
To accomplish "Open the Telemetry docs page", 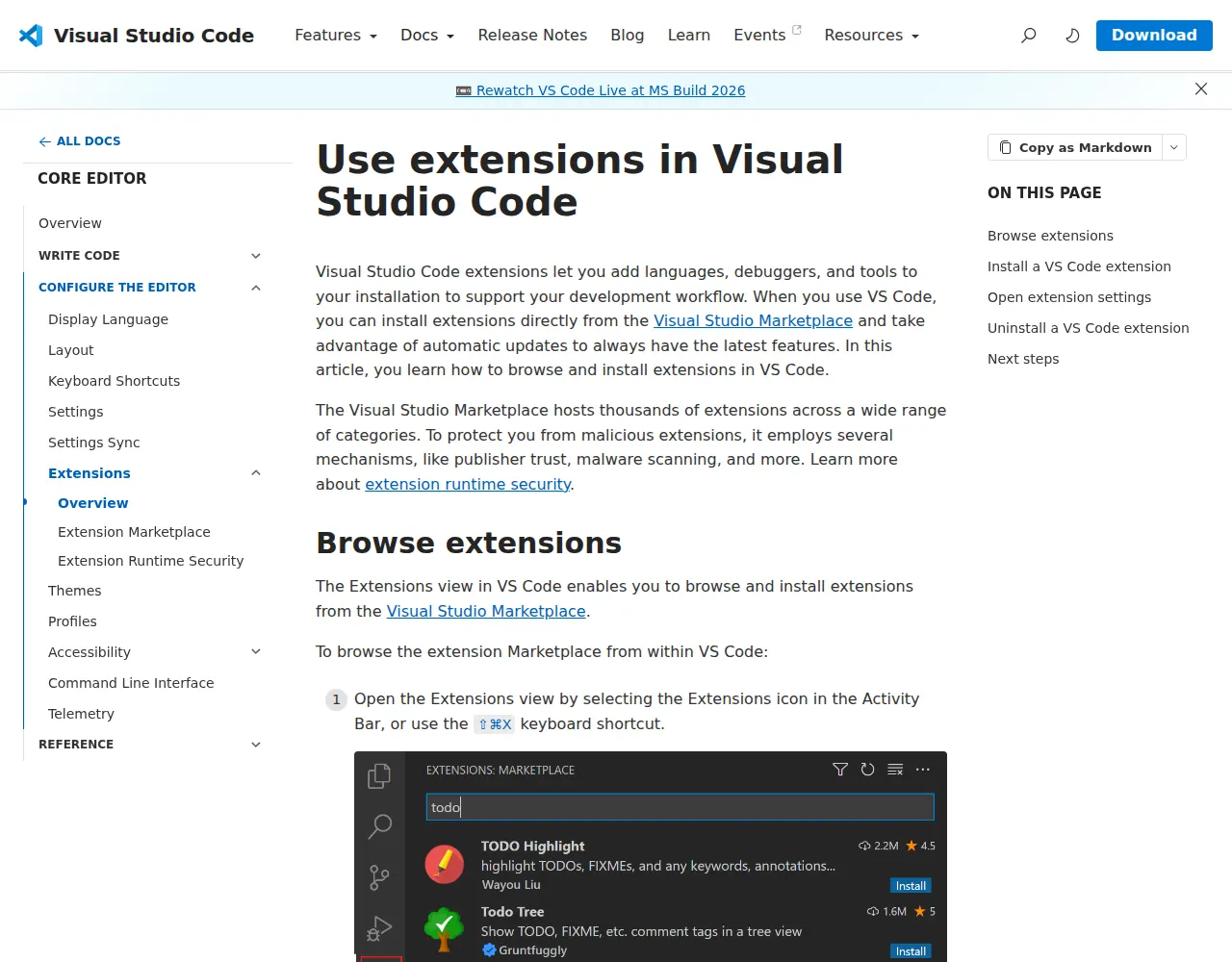I will click(81, 714).
